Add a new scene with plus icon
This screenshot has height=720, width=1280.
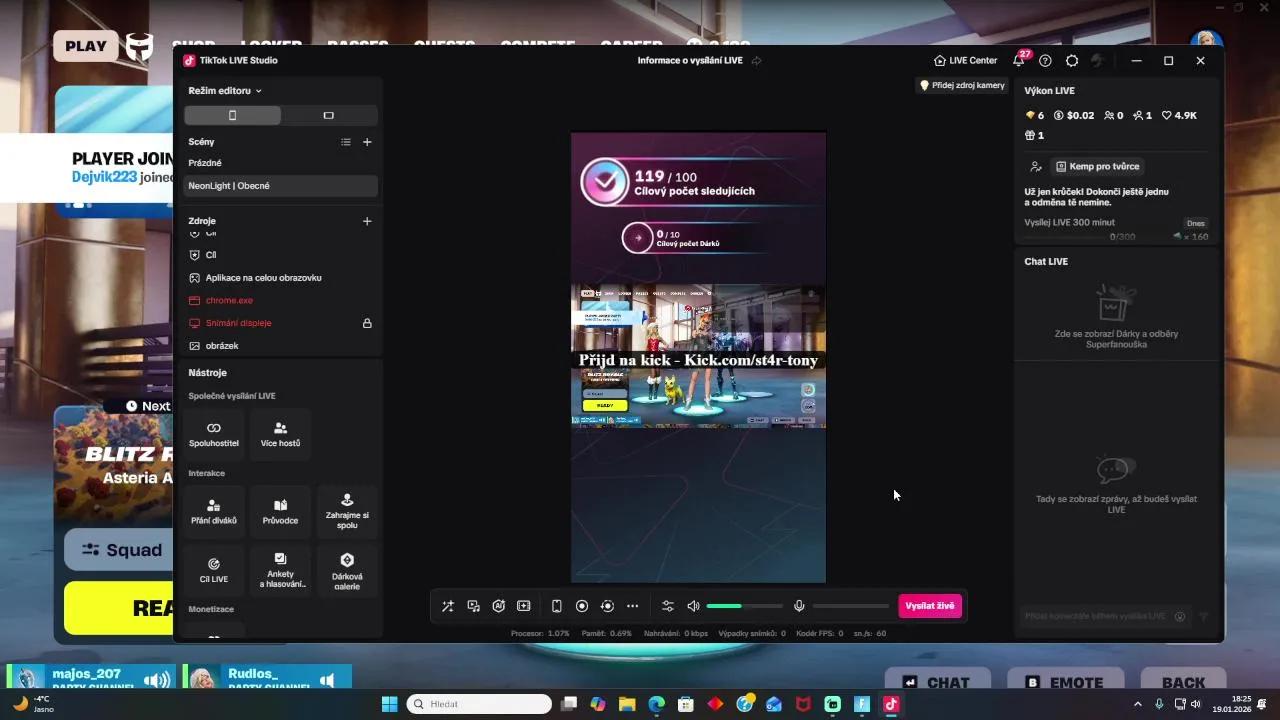point(367,142)
